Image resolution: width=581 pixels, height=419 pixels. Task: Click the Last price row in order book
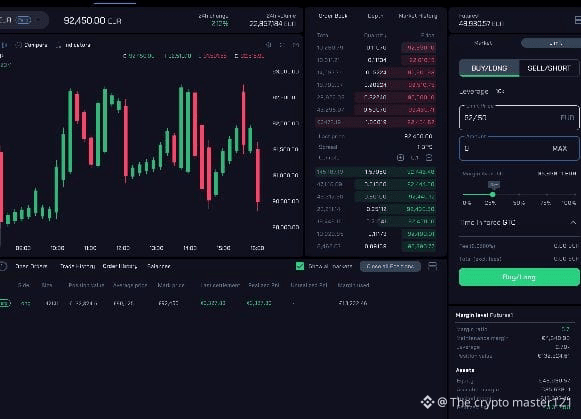click(375, 136)
